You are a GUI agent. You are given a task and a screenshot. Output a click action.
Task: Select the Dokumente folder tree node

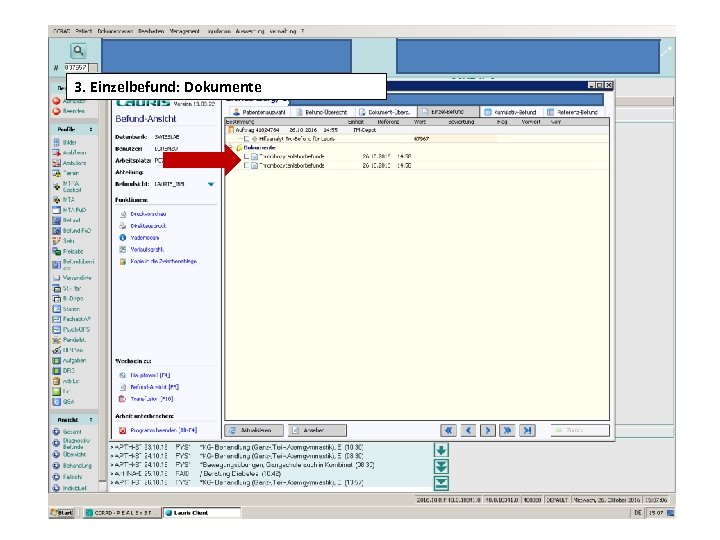pos(256,148)
